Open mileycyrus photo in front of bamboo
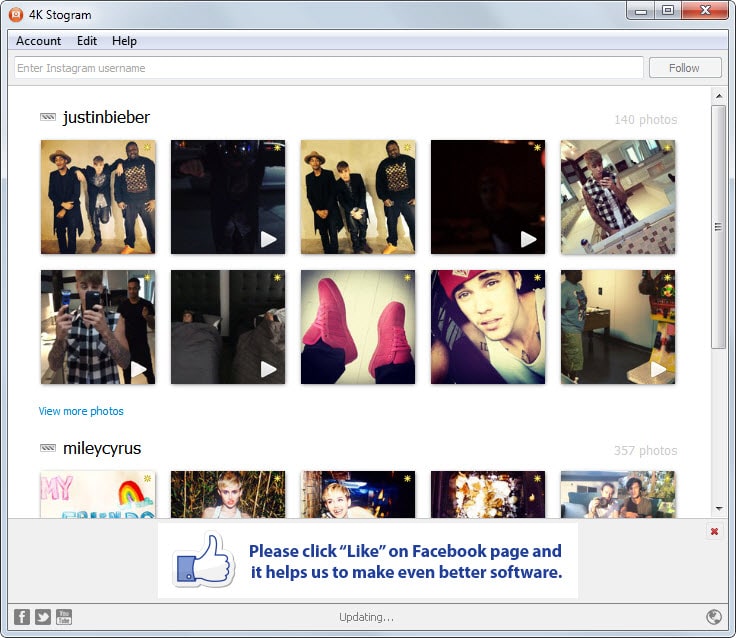 pos(228,494)
